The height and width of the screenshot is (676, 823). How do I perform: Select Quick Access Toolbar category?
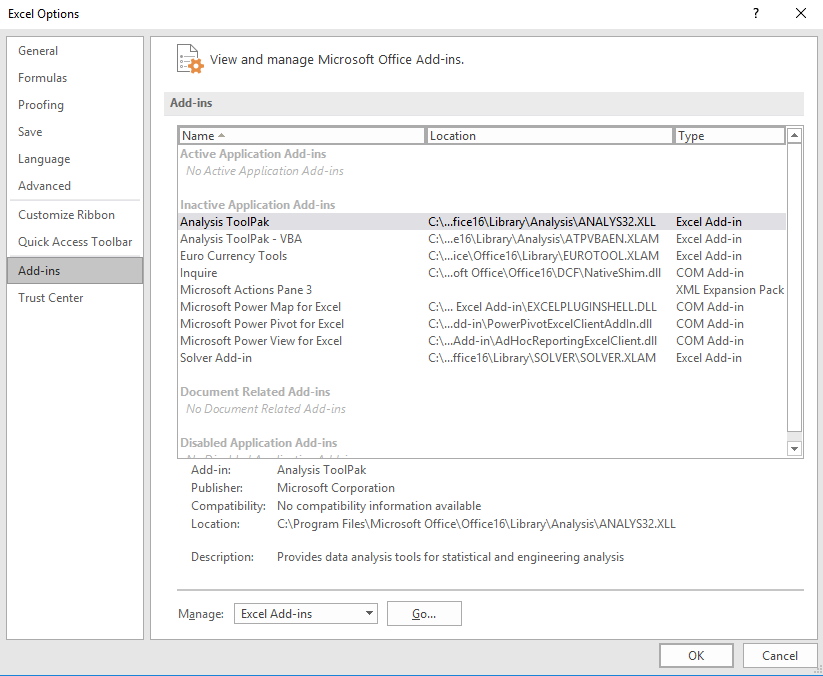tap(75, 242)
